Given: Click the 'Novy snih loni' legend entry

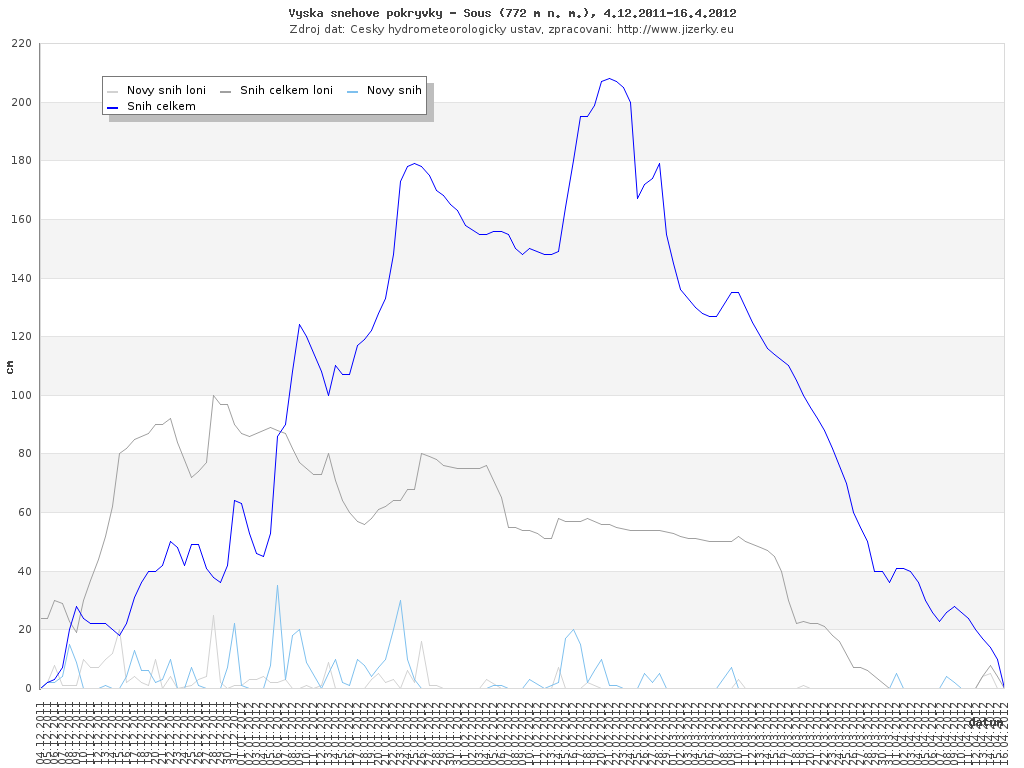Looking at the screenshot, I should pyautogui.click(x=166, y=90).
